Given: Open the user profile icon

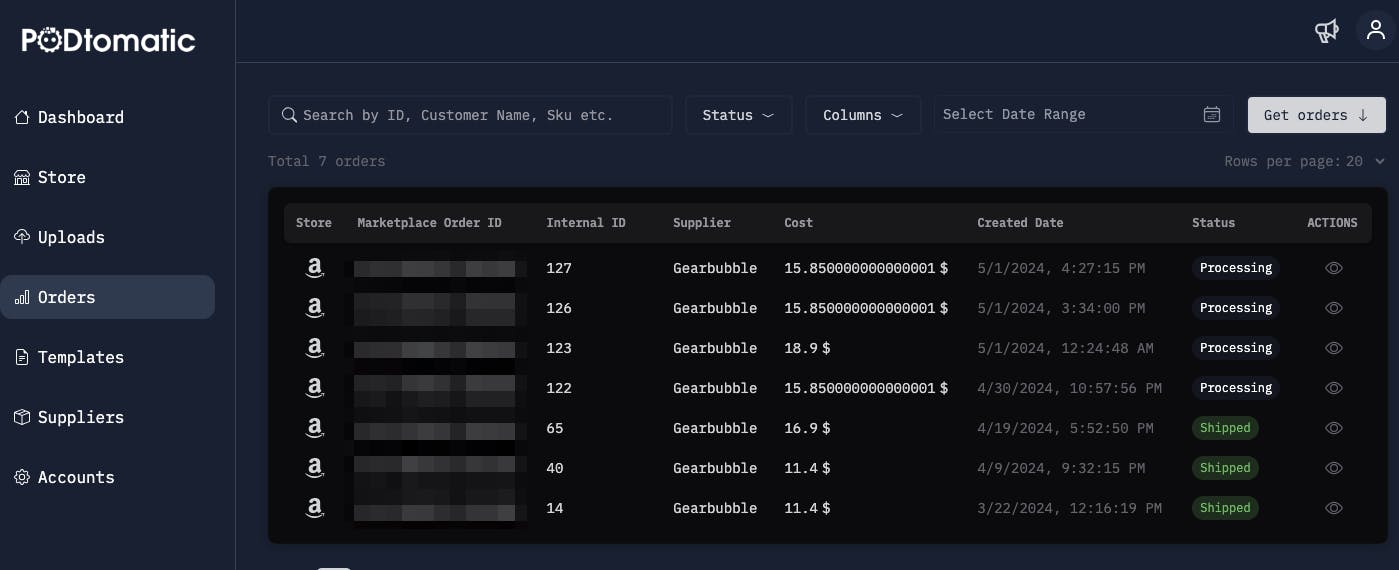Looking at the screenshot, I should point(1375,31).
